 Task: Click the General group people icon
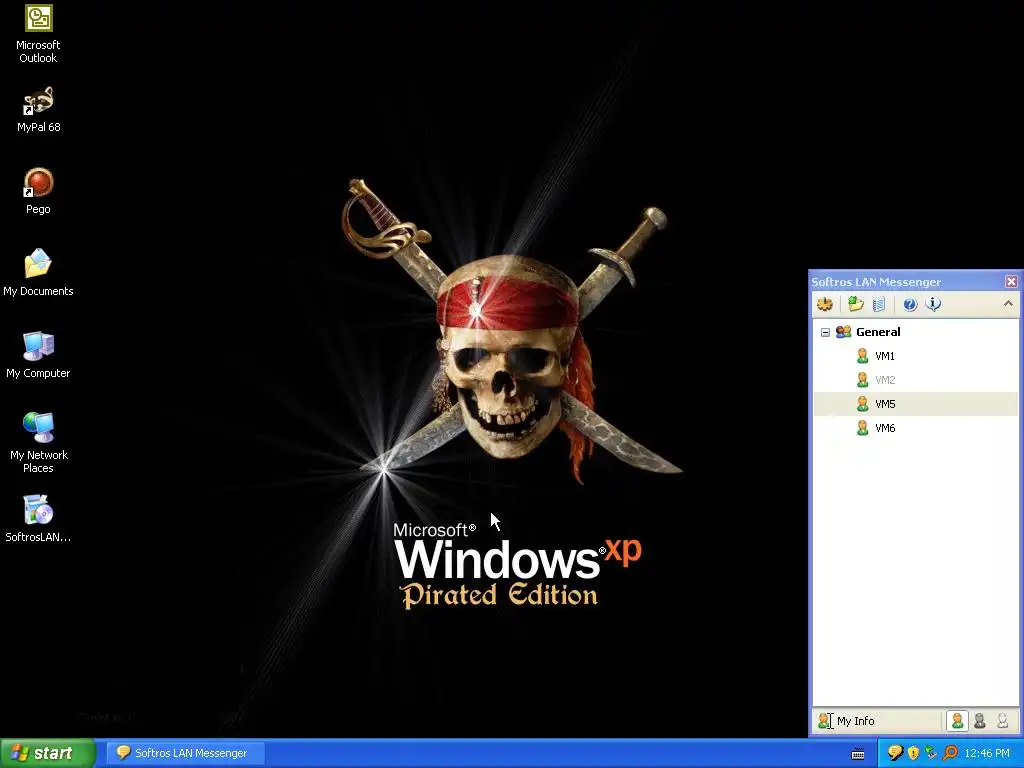click(843, 332)
